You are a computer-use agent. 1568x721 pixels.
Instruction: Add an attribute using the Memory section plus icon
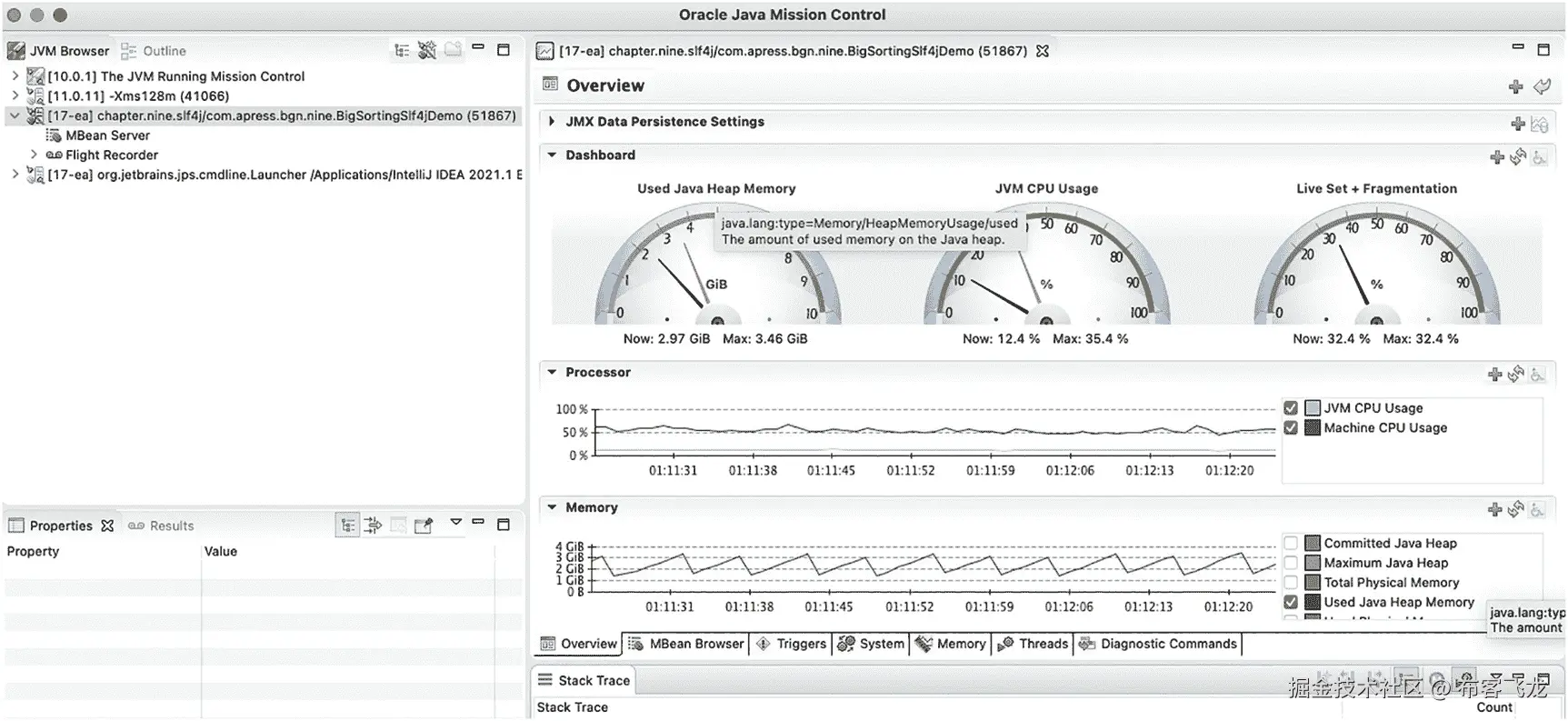(x=1494, y=509)
